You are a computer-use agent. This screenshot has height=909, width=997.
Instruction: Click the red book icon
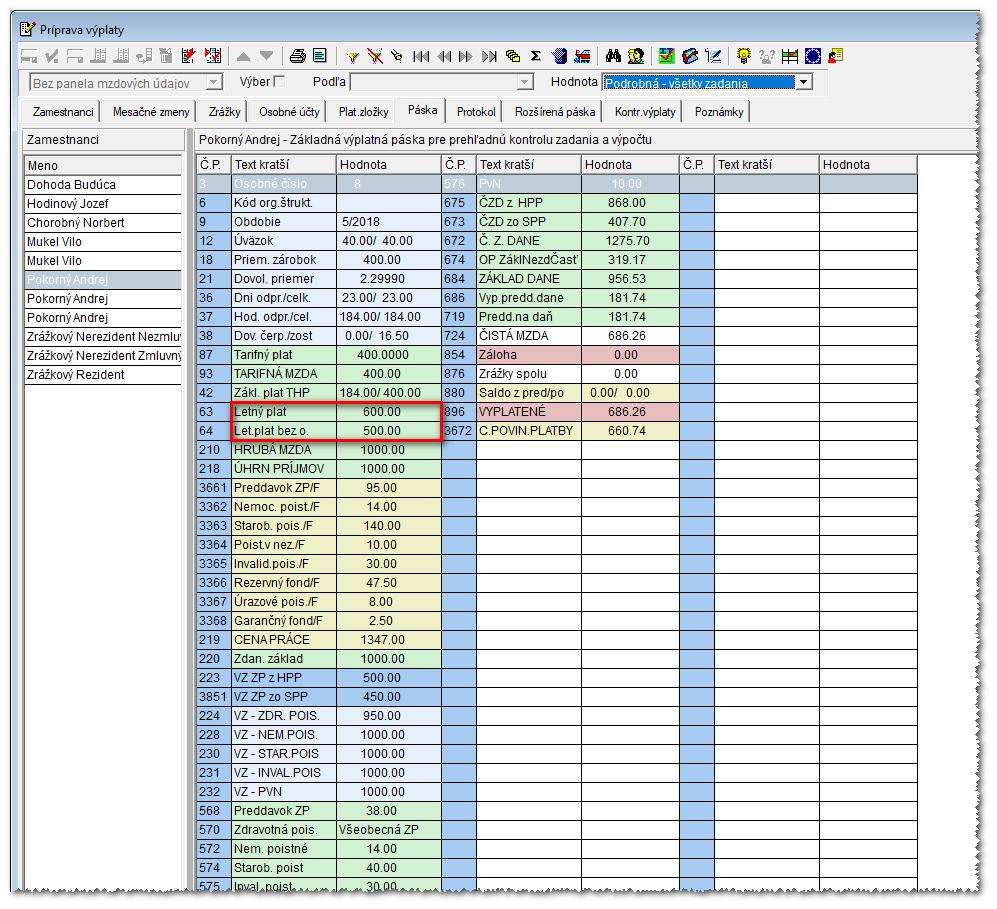click(690, 56)
